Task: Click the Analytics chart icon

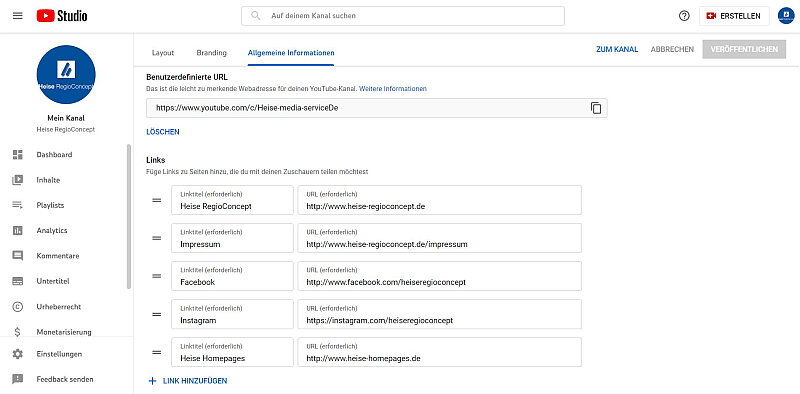Action: [x=18, y=231]
